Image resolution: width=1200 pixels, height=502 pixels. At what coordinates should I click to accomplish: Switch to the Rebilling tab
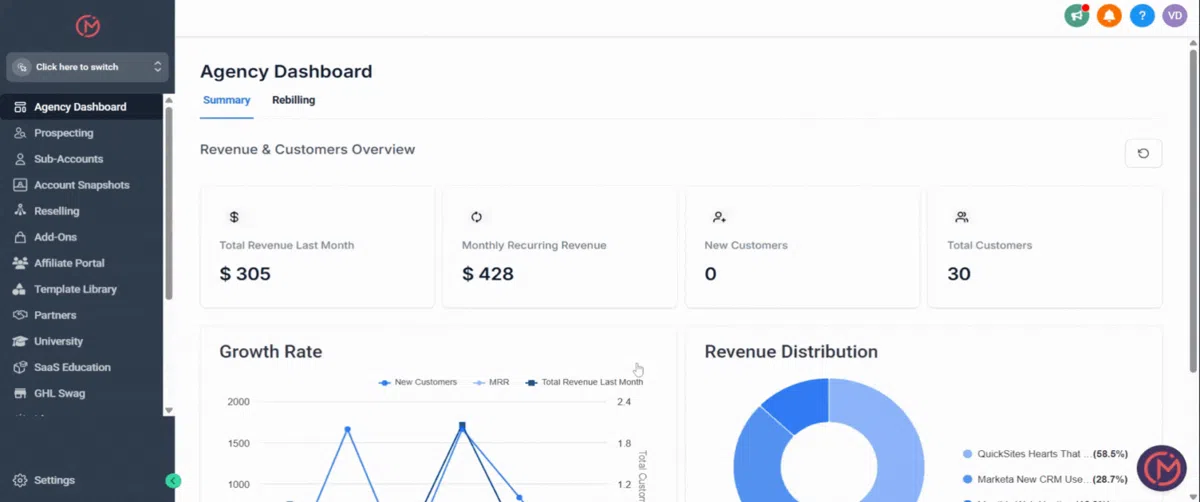click(293, 100)
